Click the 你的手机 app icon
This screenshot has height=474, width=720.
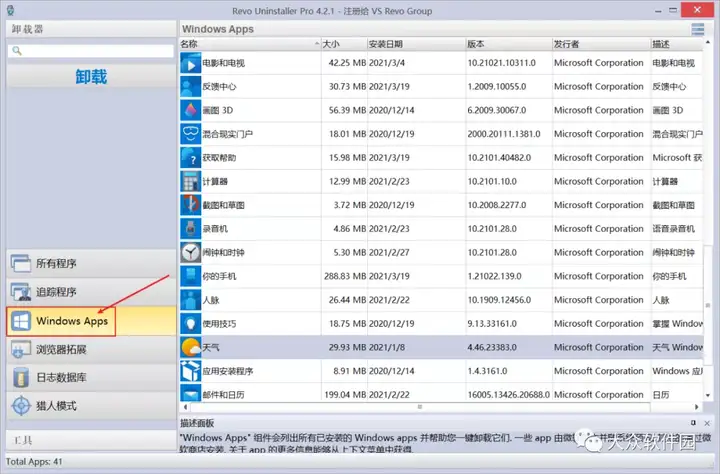coord(190,276)
